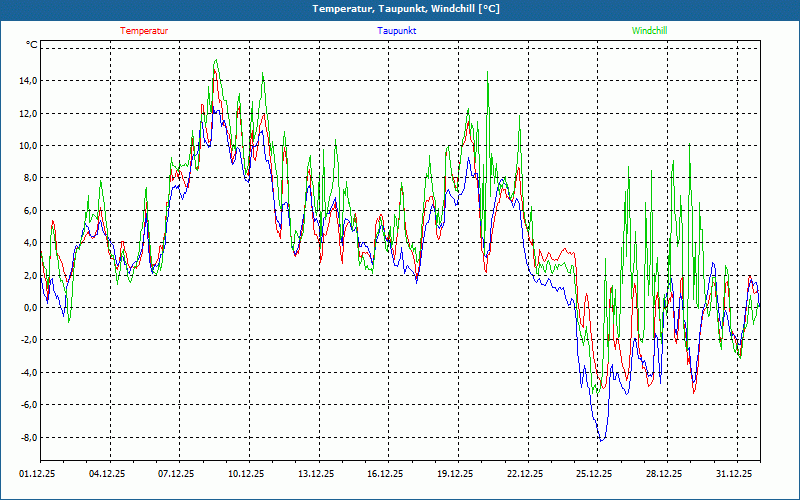Select the 0,0 y-axis value label

29,308
